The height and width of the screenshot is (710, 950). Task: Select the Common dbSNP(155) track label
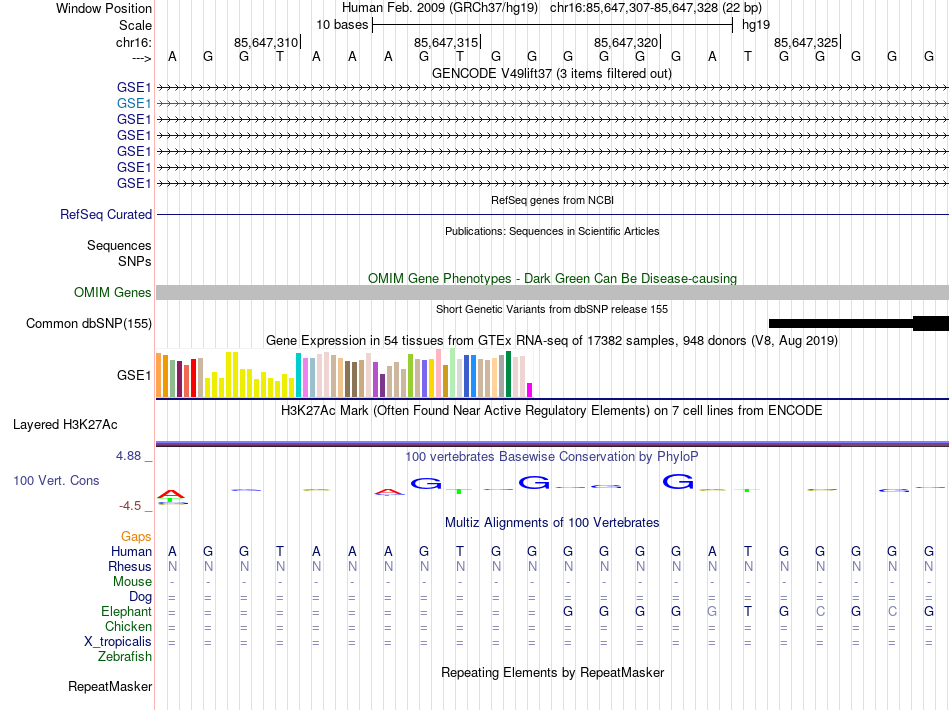click(x=89, y=323)
